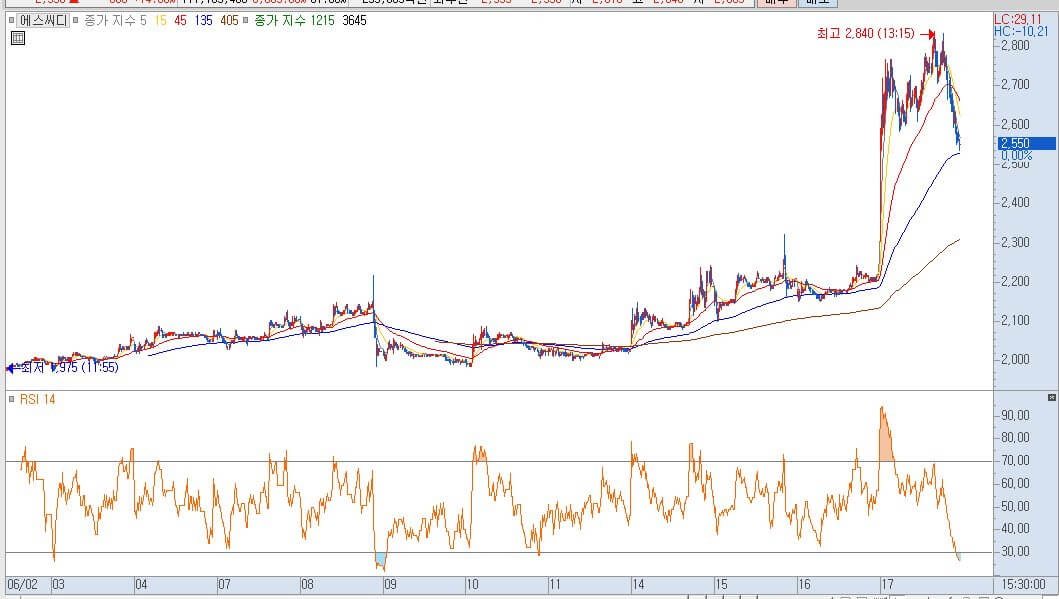Click the 15:30:00 time display
The width and height of the screenshot is (1059, 599).
click(x=1023, y=584)
